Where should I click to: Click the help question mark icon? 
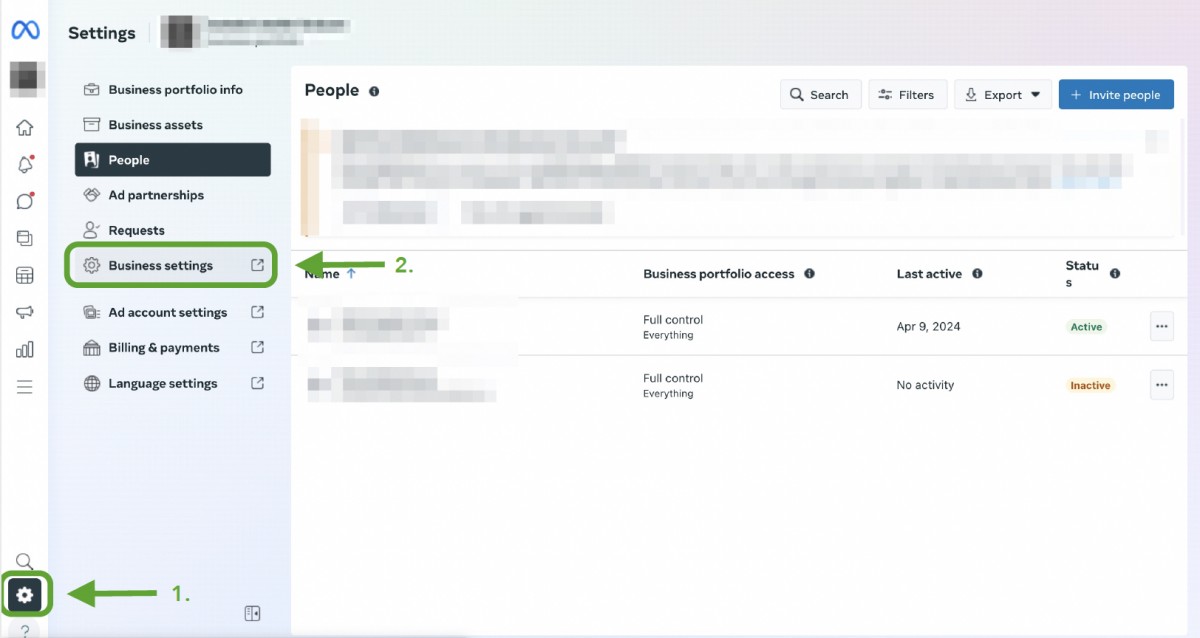pos(25,629)
